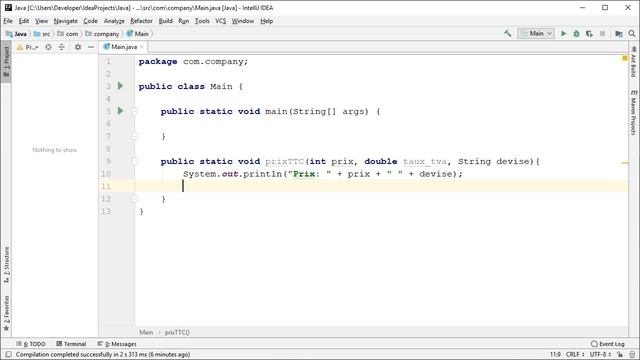Click cursor position 11:9 in status bar
The height and width of the screenshot is (360, 640).
pyautogui.click(x=555, y=354)
